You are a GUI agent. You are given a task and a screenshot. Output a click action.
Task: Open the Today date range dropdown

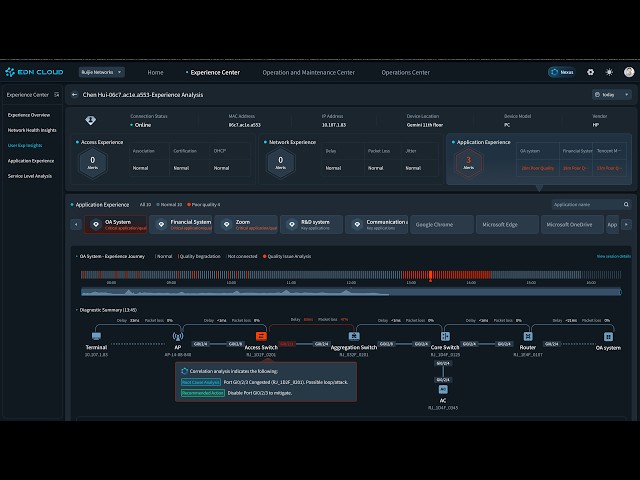[612, 95]
